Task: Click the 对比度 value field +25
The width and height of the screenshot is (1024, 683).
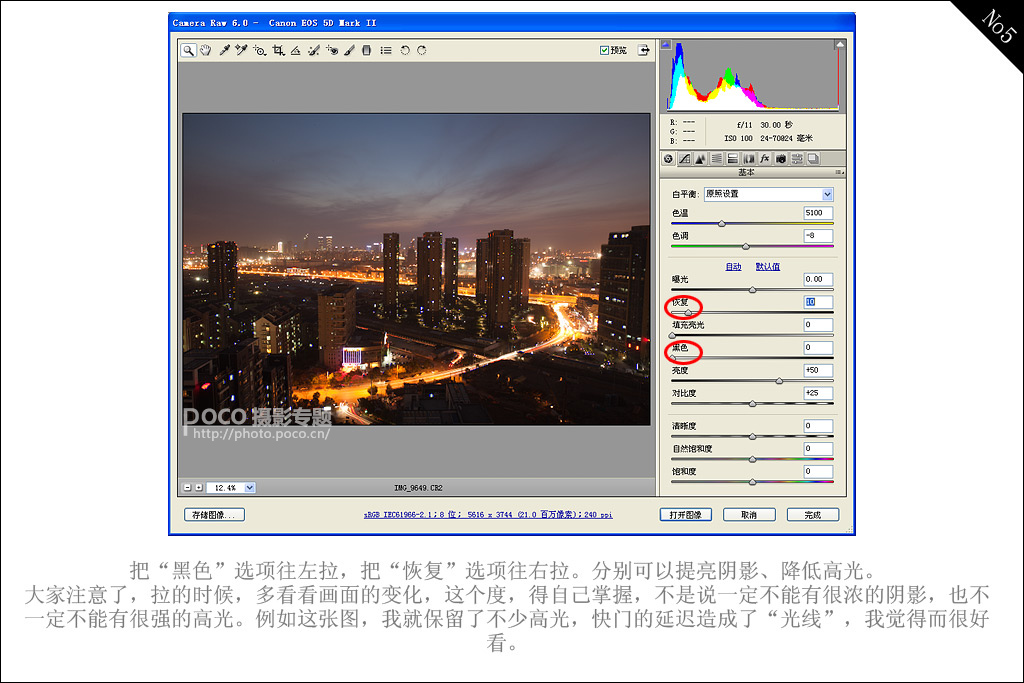Action: click(x=818, y=393)
